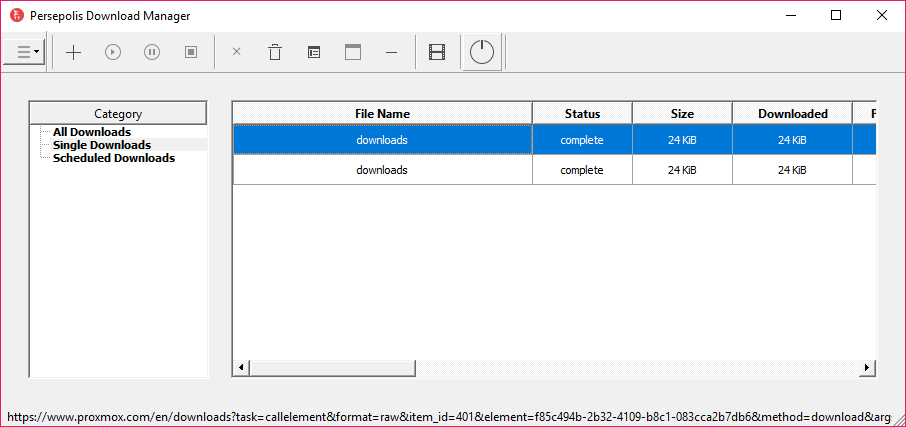
Task: Minimize the Persepolis window from the title bar
Action: click(790, 16)
